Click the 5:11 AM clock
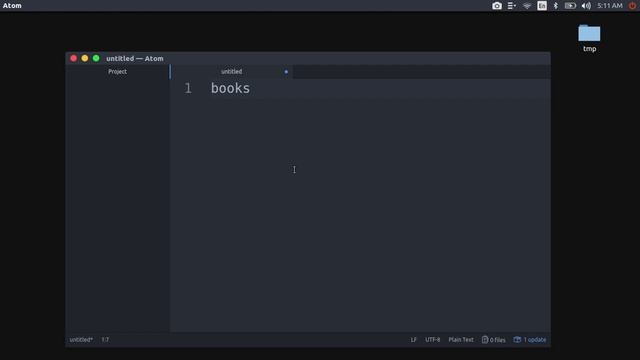Screen dimensions: 640x360 [610, 6]
